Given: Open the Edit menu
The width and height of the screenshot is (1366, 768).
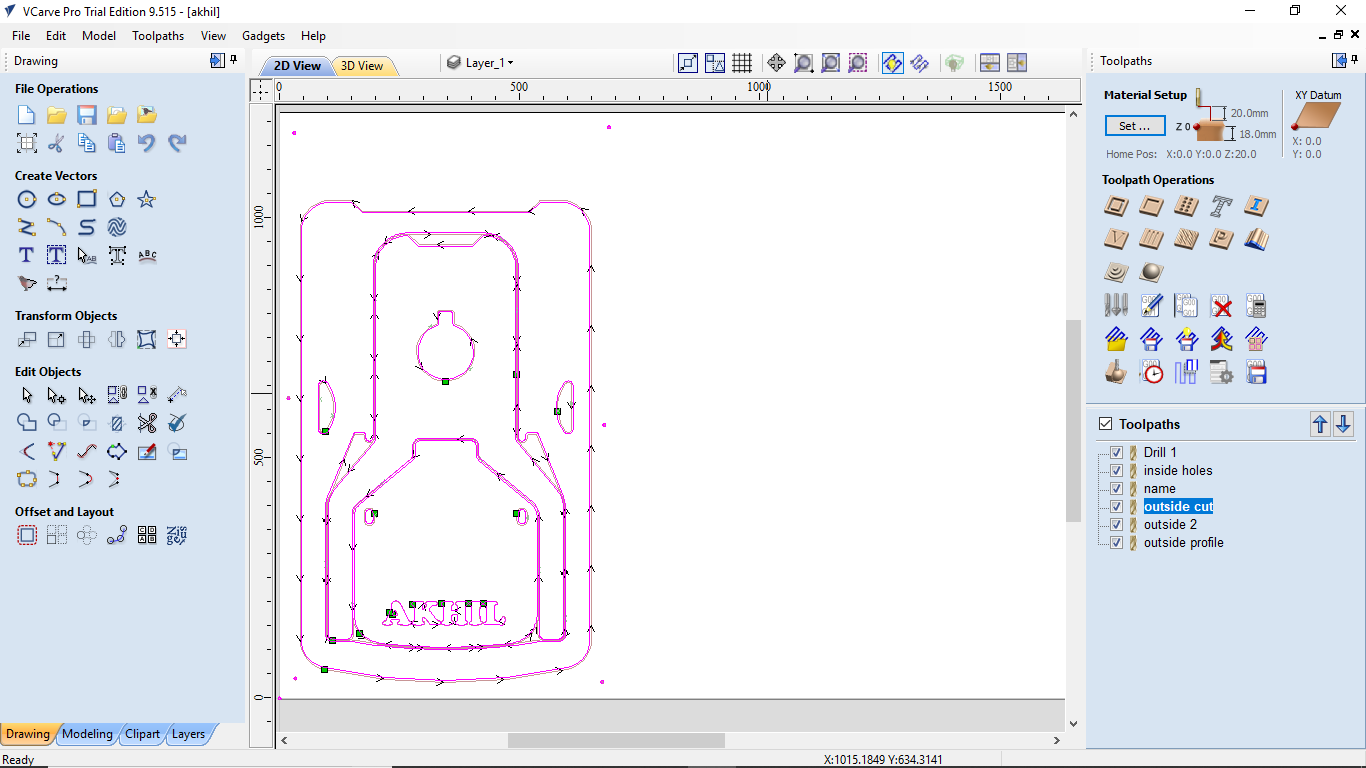Looking at the screenshot, I should click(56, 35).
